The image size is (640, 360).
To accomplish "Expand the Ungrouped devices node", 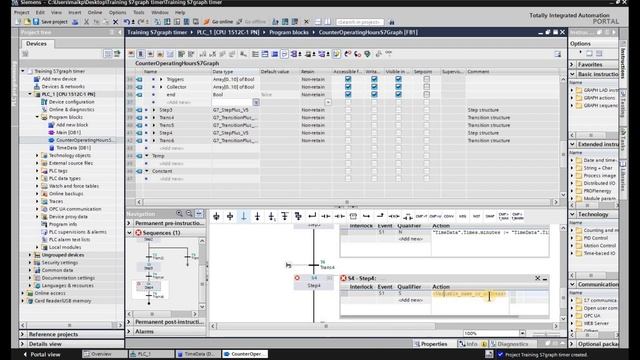I will (x=30, y=255).
